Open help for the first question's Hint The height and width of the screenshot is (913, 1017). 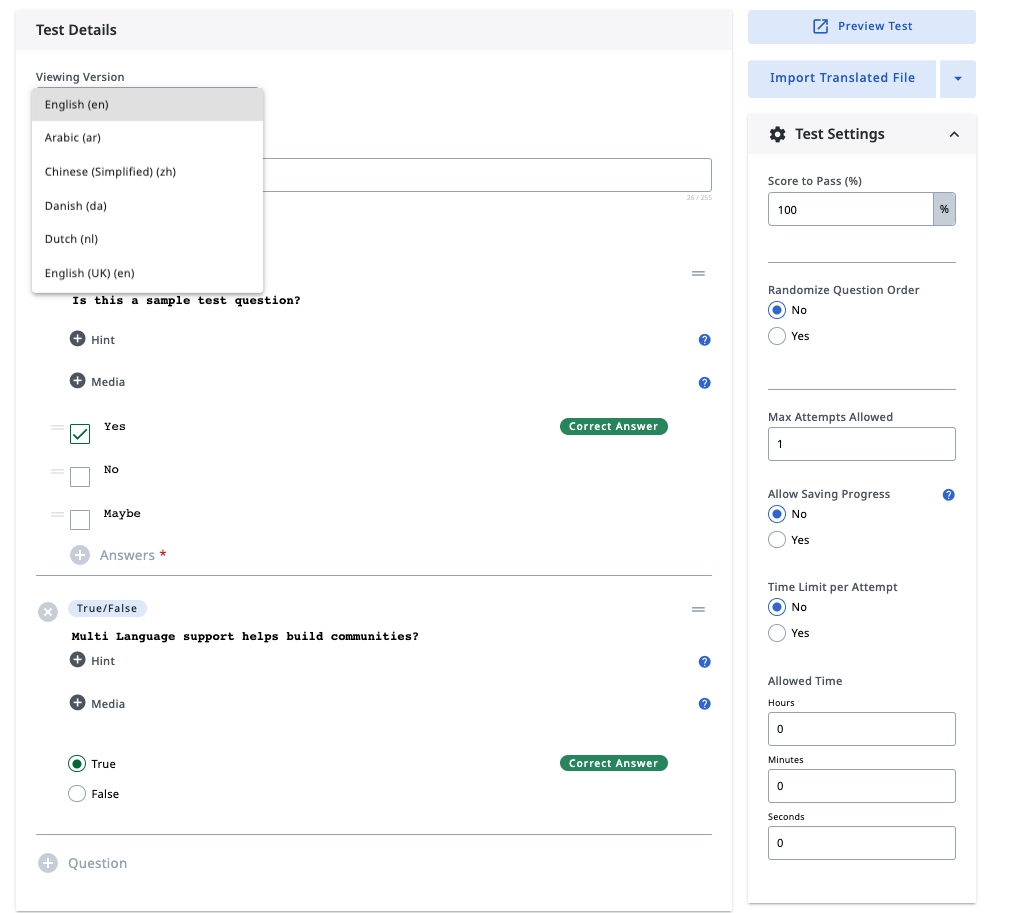coord(704,340)
